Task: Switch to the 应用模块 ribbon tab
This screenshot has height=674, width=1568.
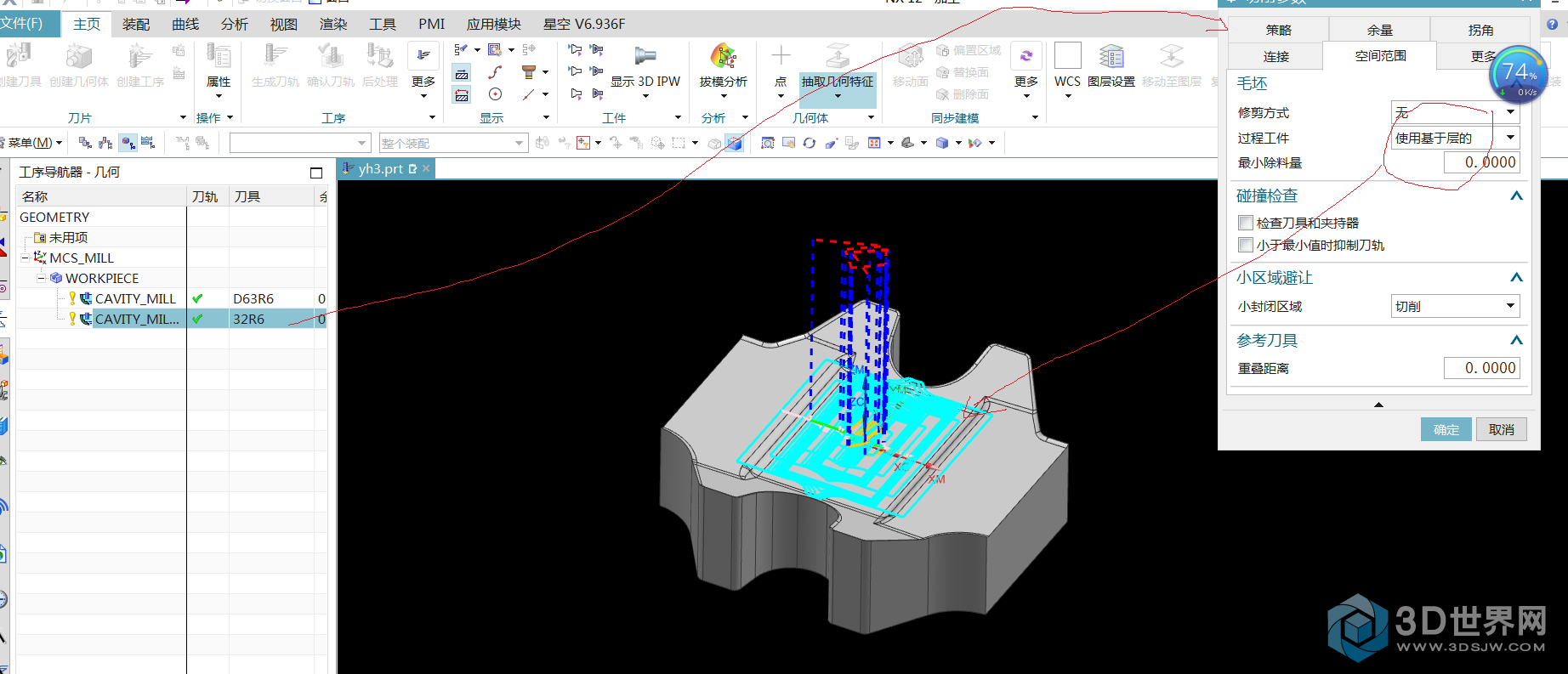Action: click(493, 25)
